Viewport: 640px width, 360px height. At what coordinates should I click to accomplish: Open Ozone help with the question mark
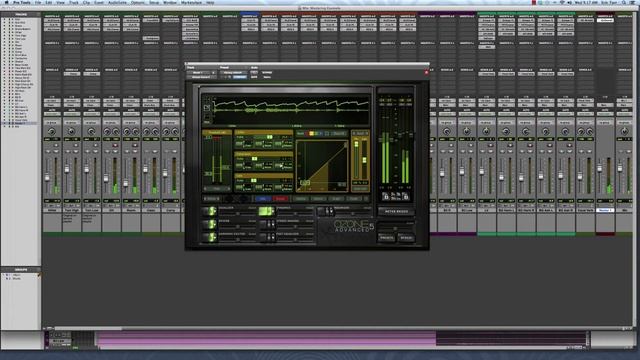(x=366, y=198)
